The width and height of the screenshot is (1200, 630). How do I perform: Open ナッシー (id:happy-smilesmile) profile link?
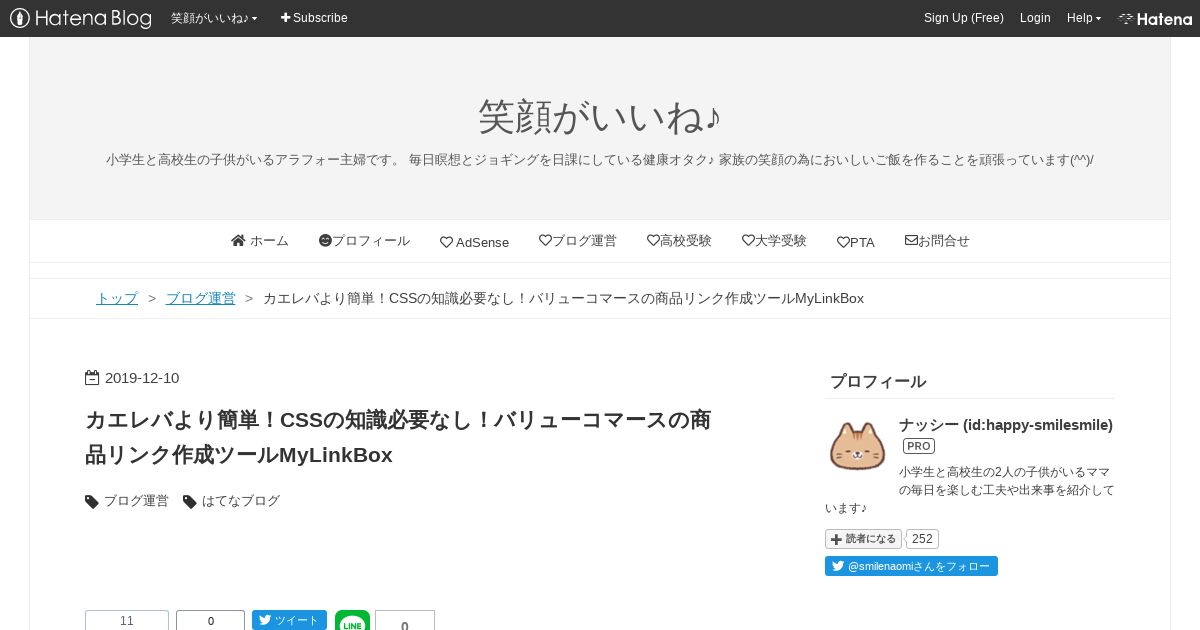click(1006, 425)
